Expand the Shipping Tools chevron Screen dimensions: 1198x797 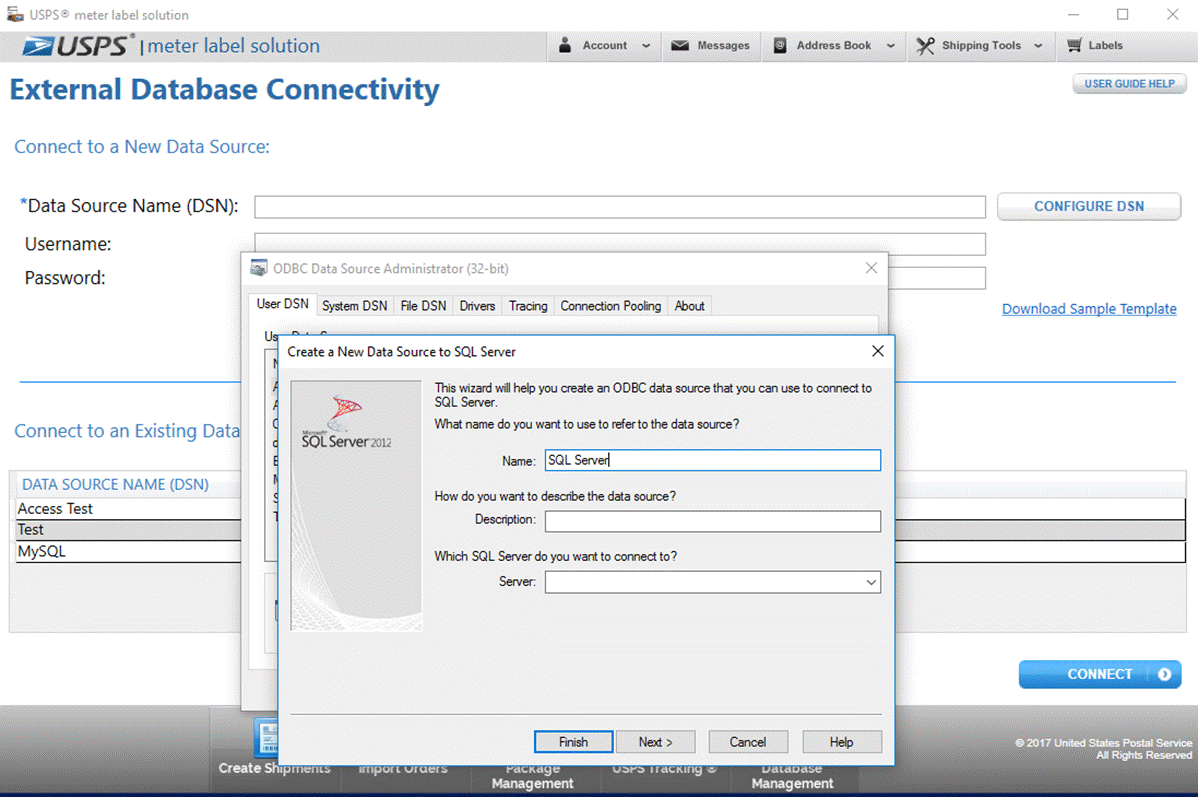click(x=1038, y=46)
